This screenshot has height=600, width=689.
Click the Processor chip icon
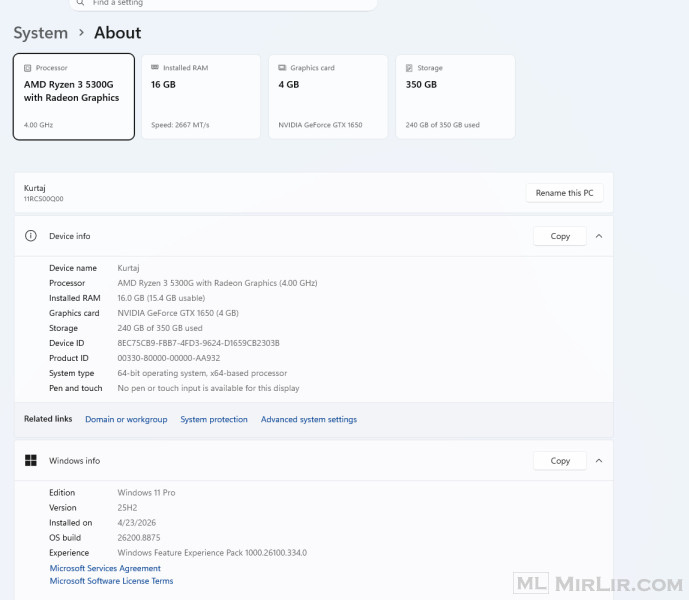[x=27, y=68]
